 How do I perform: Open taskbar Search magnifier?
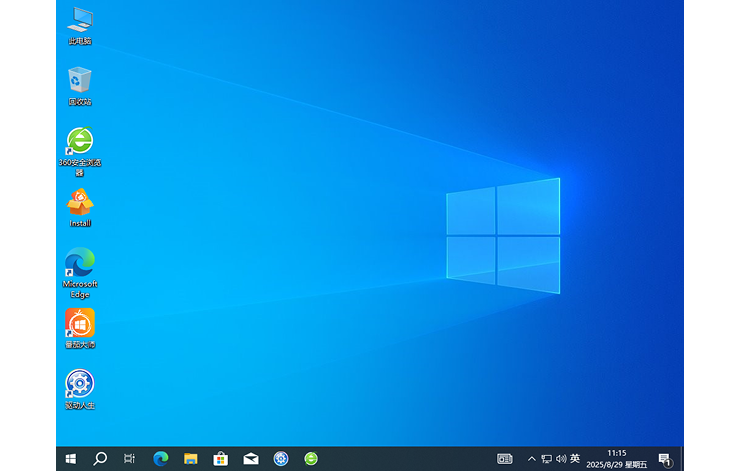[100, 459]
